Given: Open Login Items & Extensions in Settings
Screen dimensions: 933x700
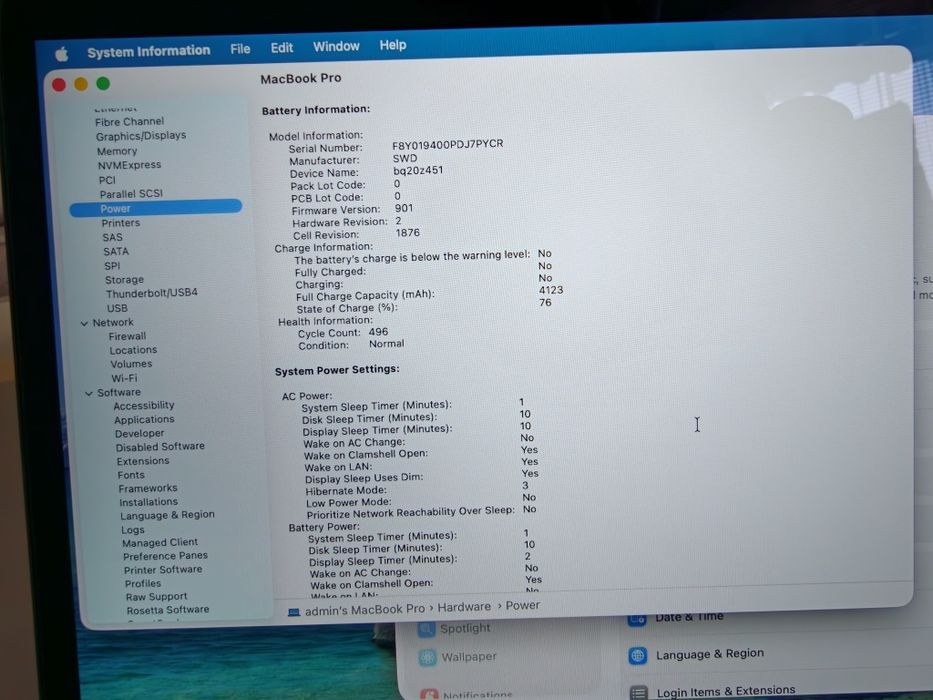Looking at the screenshot, I should click(x=712, y=692).
